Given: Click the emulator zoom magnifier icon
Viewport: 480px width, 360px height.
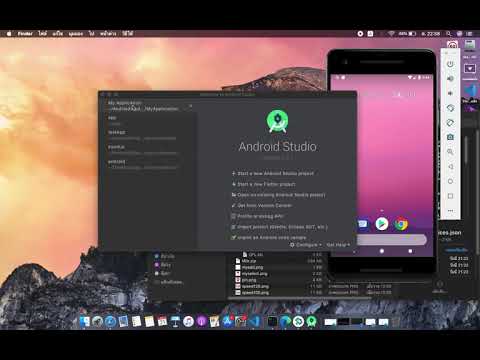Looking at the screenshot, I should point(450,152).
